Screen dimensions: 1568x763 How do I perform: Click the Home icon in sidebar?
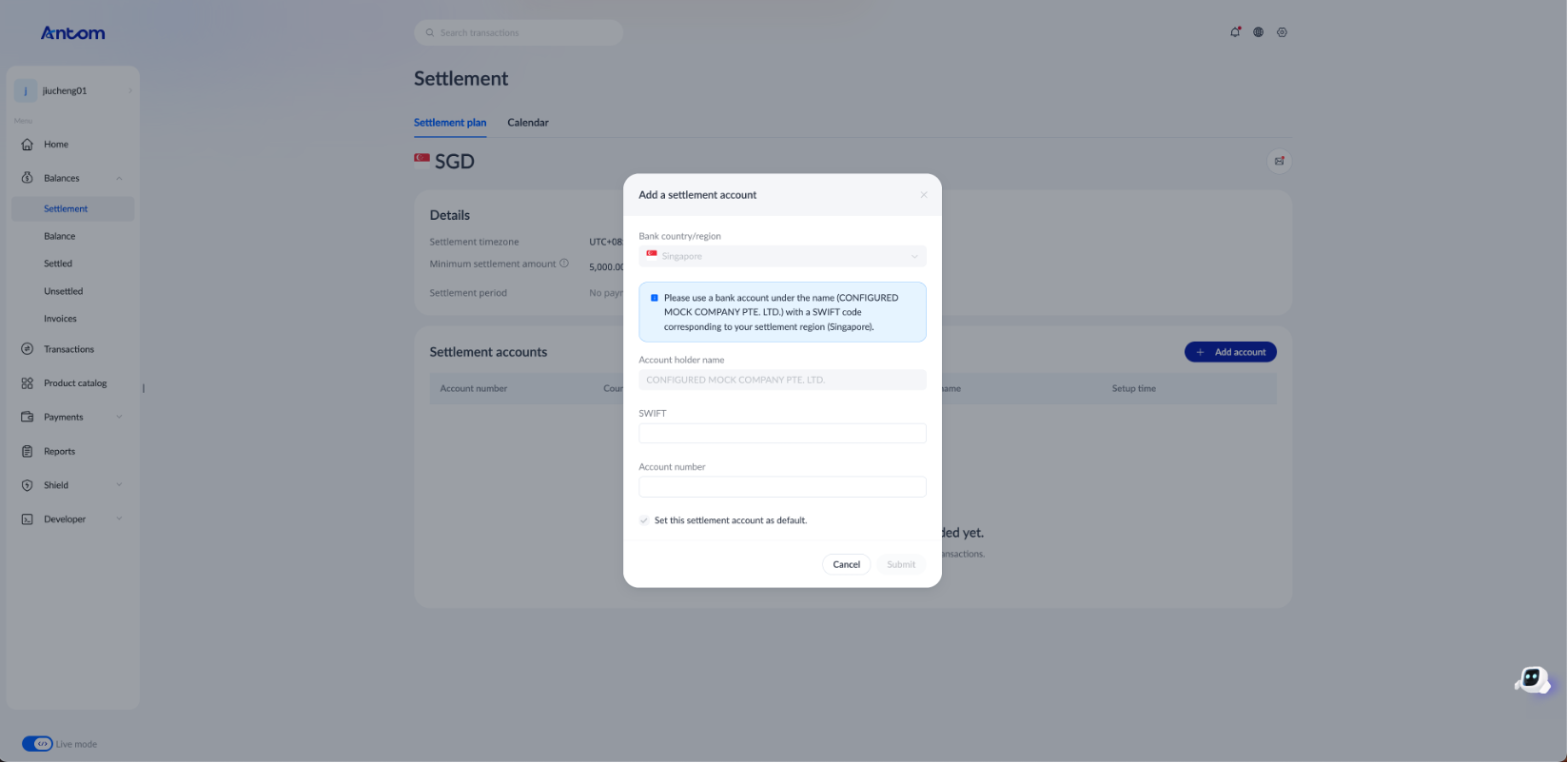pos(28,145)
